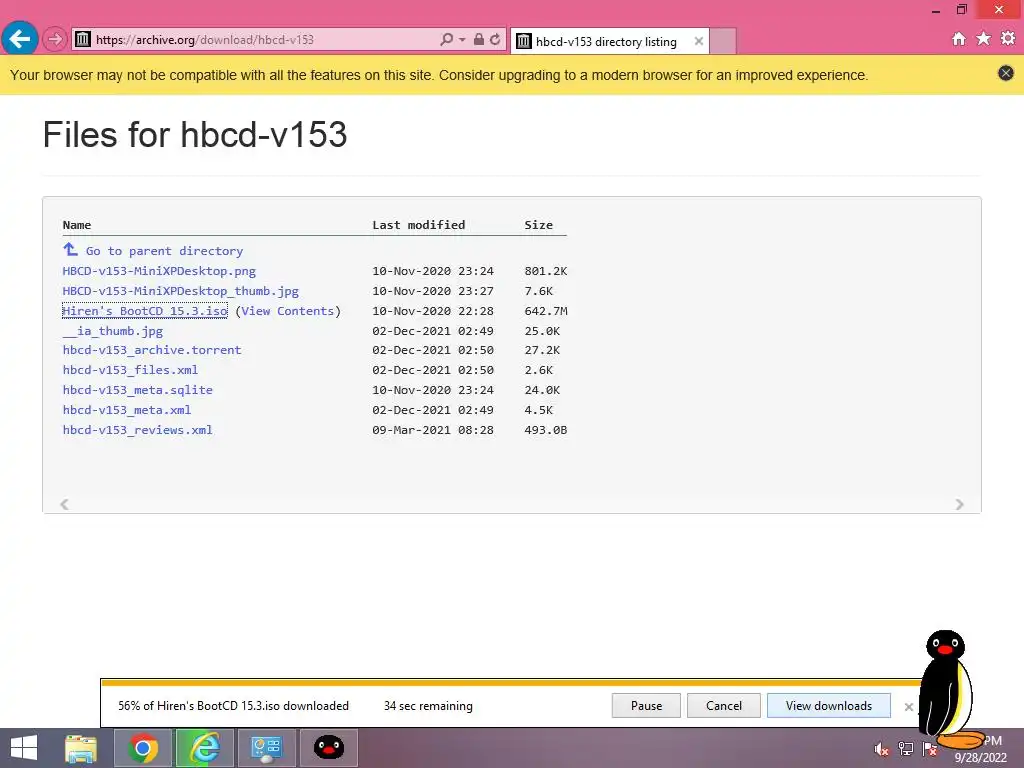Click the browser Home icon
The image size is (1024, 768).
(959, 39)
